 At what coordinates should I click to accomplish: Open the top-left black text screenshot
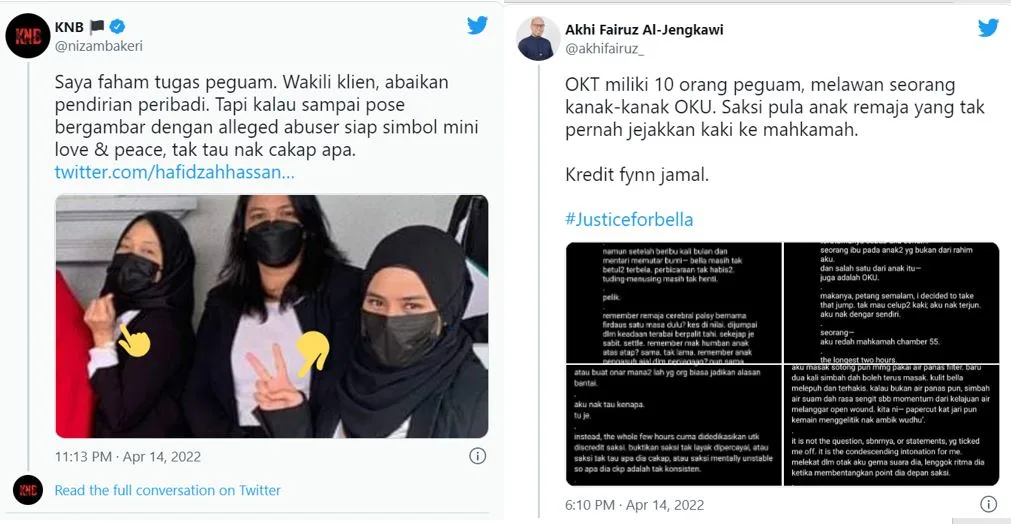674,302
